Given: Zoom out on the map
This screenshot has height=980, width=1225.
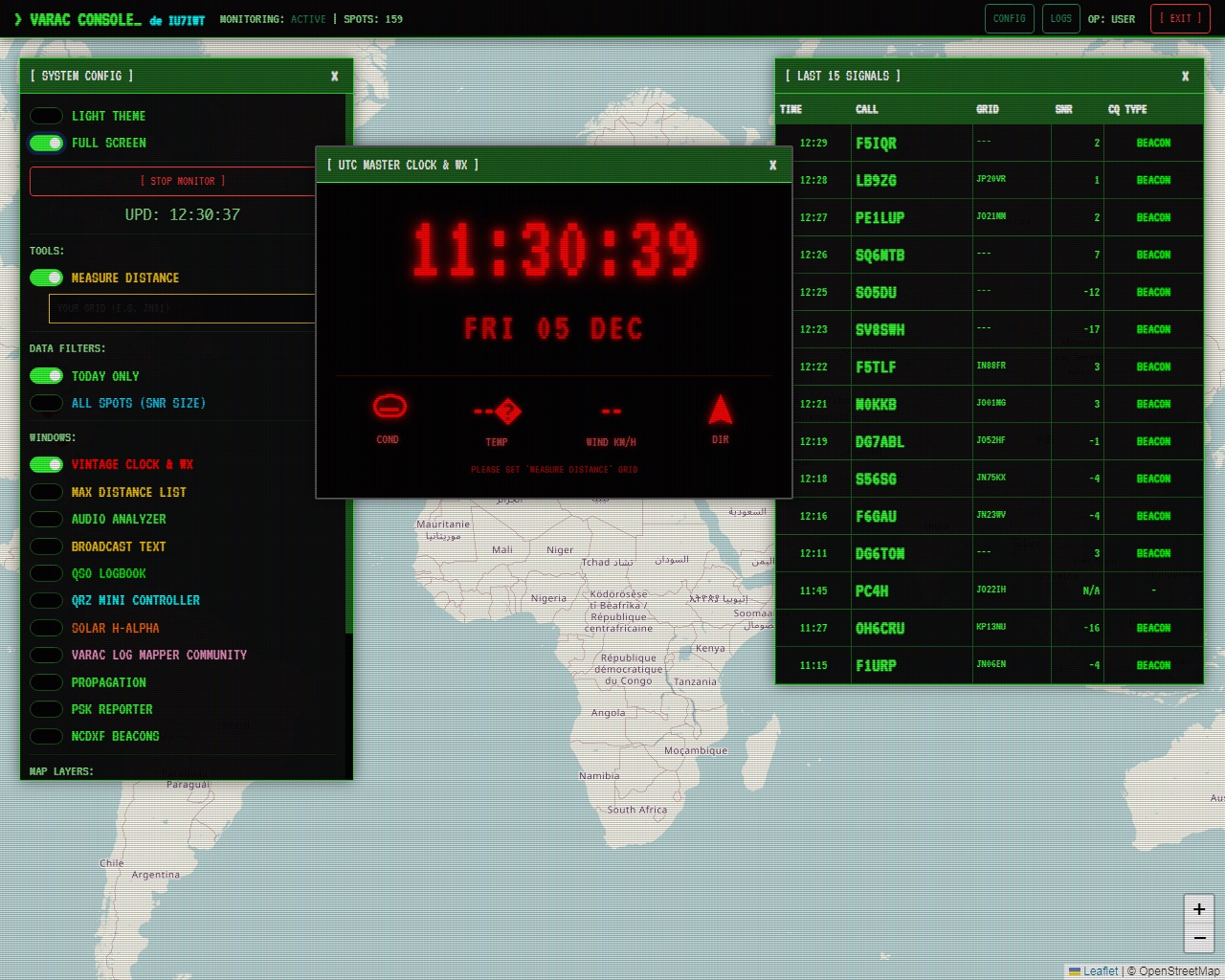Looking at the screenshot, I should pyautogui.click(x=1198, y=939).
